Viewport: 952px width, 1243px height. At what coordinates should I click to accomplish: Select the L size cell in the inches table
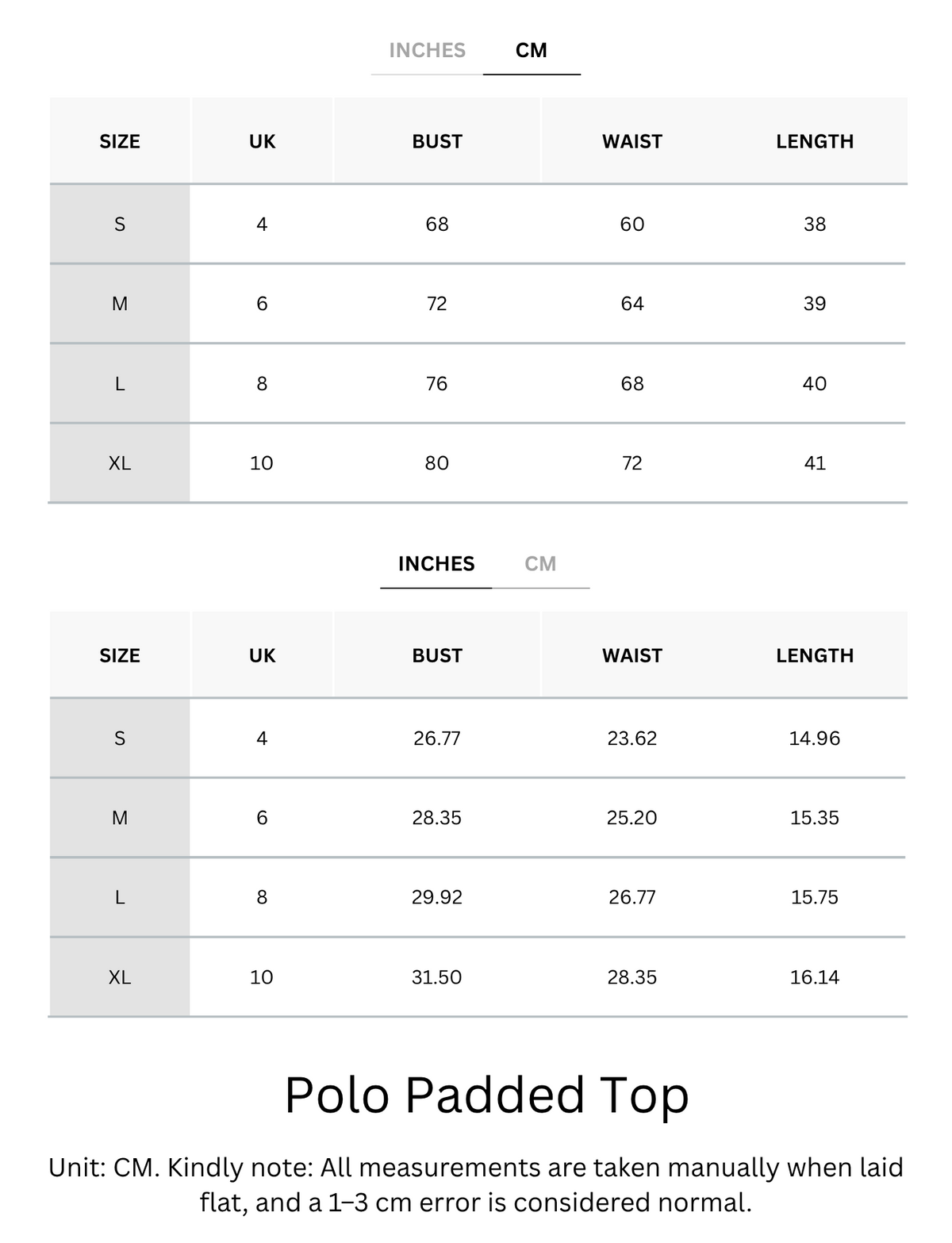(120, 897)
